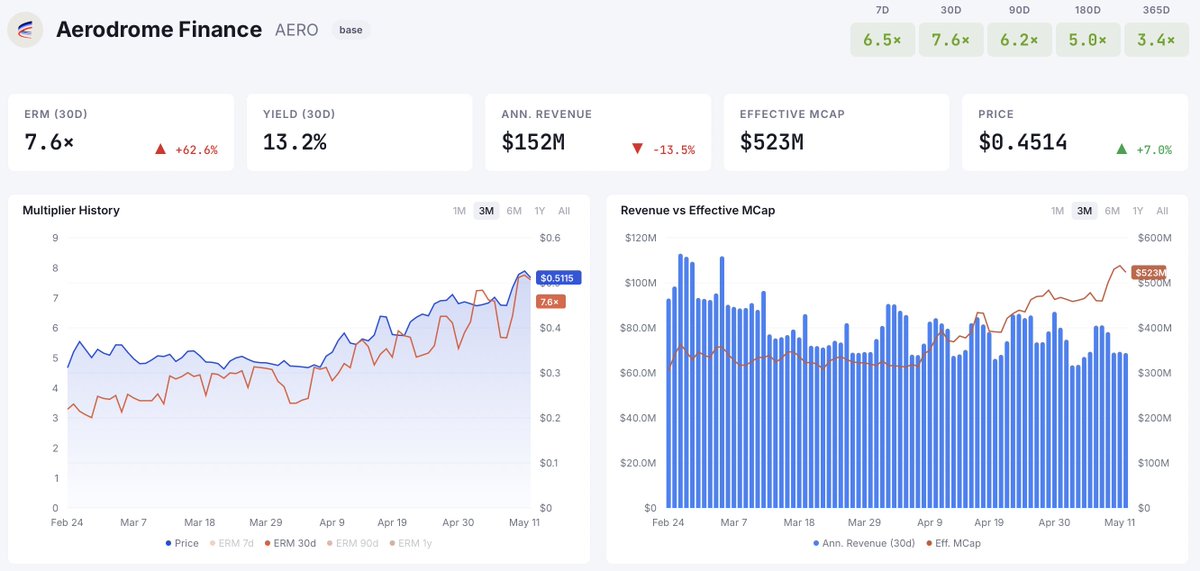The height and width of the screenshot is (571, 1200).
Task: Switch Multiplier History to 6M range
Action: [x=514, y=211]
